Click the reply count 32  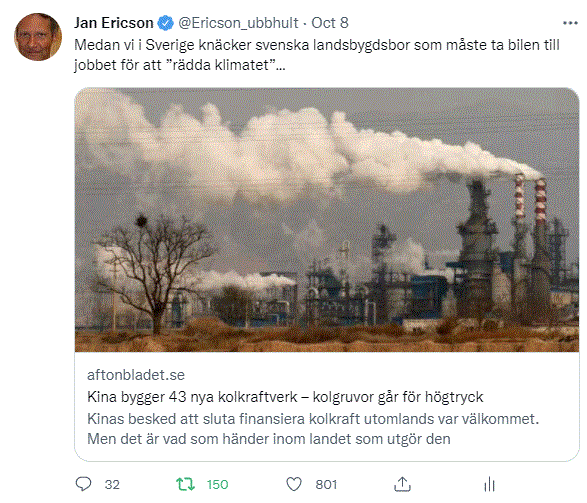[112, 485]
